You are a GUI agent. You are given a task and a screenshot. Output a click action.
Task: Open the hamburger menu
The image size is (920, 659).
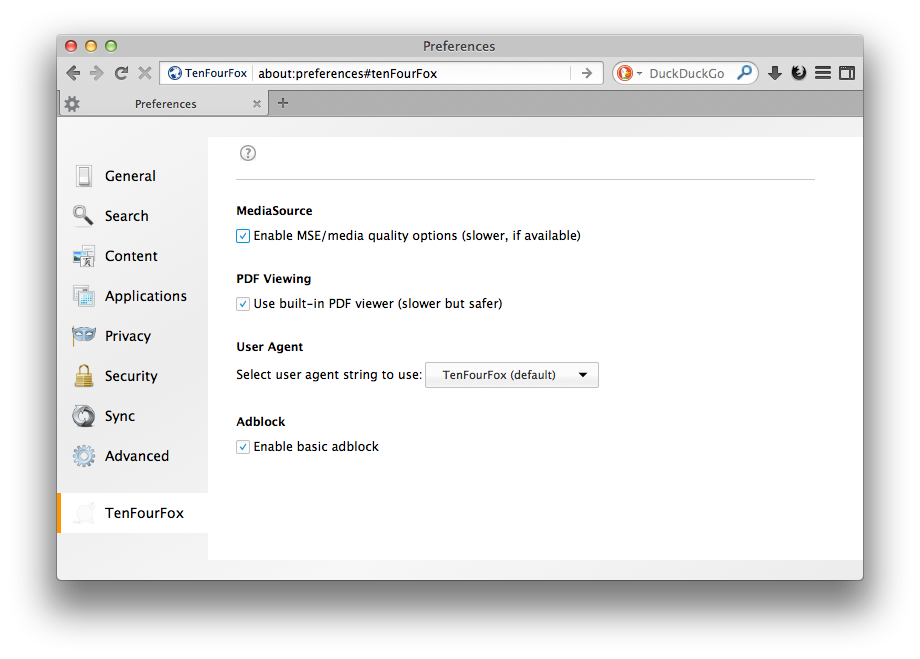coord(823,73)
